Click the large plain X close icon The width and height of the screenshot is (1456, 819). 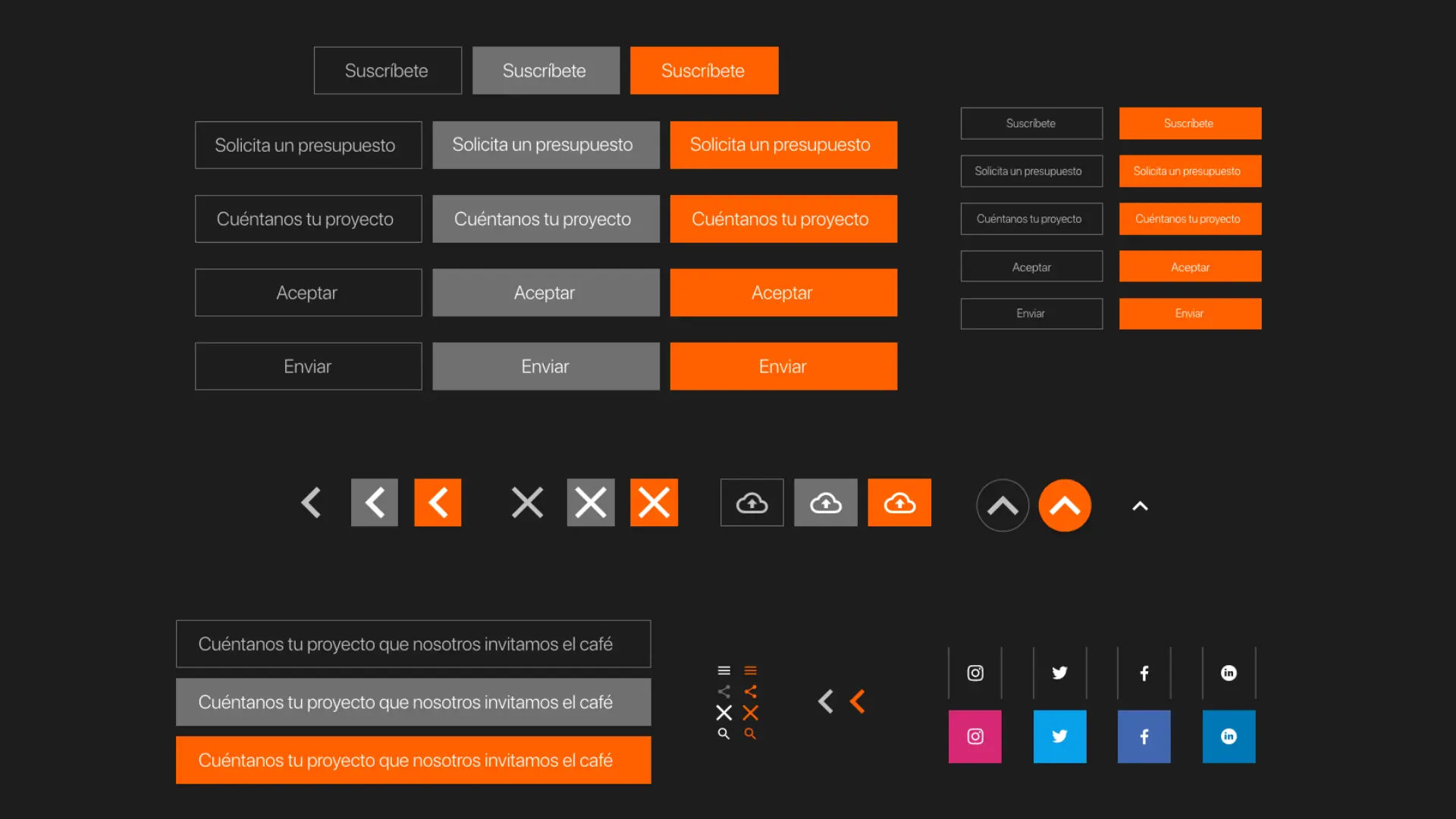click(527, 502)
